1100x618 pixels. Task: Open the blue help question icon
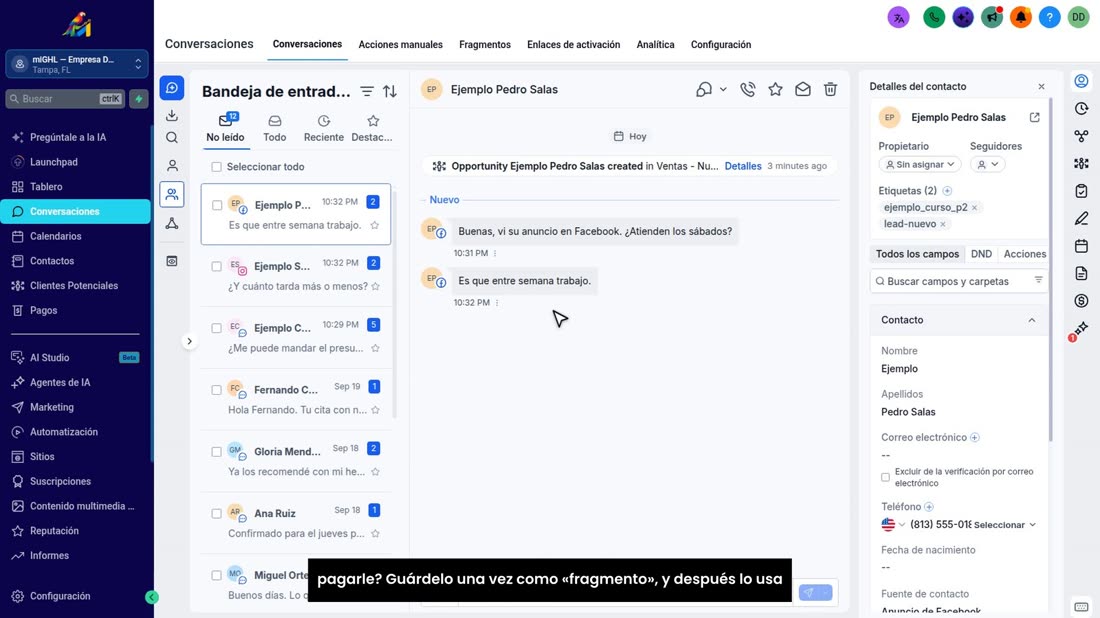click(1049, 17)
